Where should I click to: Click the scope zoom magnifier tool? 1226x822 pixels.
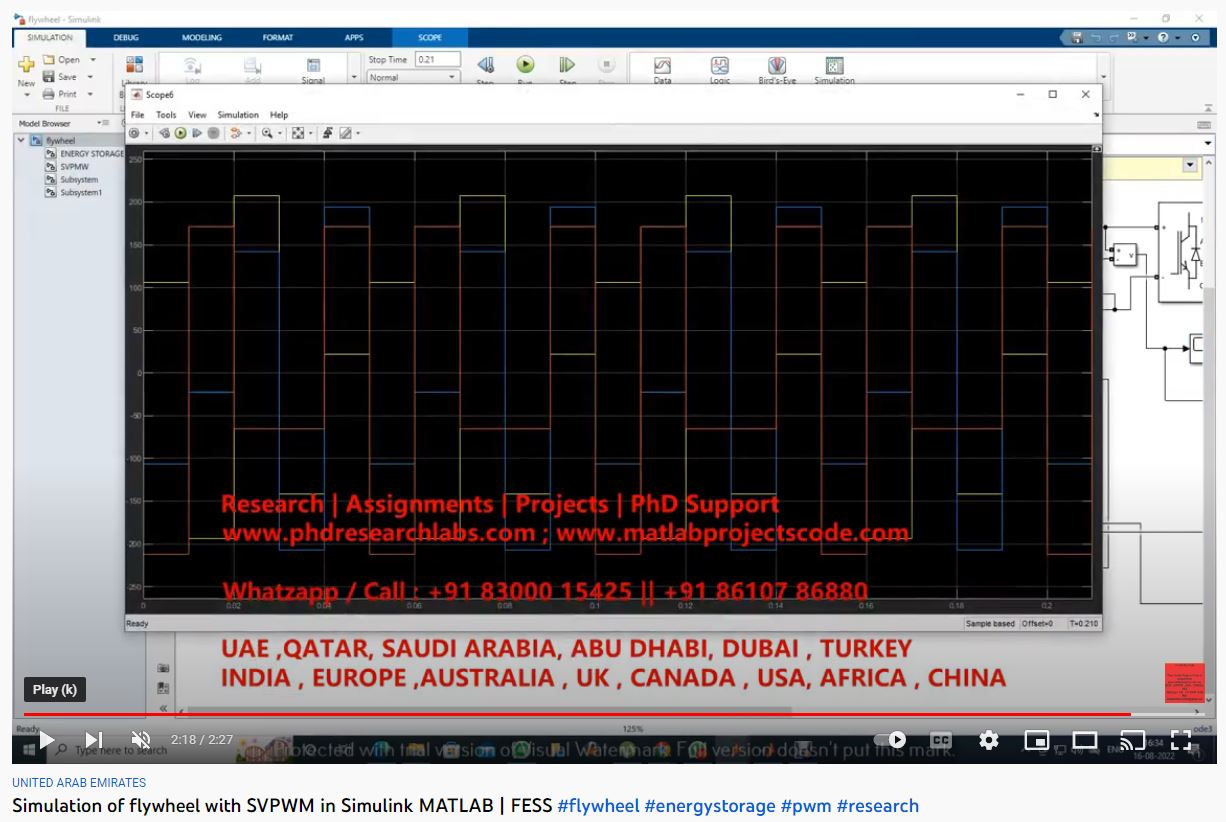pos(267,133)
